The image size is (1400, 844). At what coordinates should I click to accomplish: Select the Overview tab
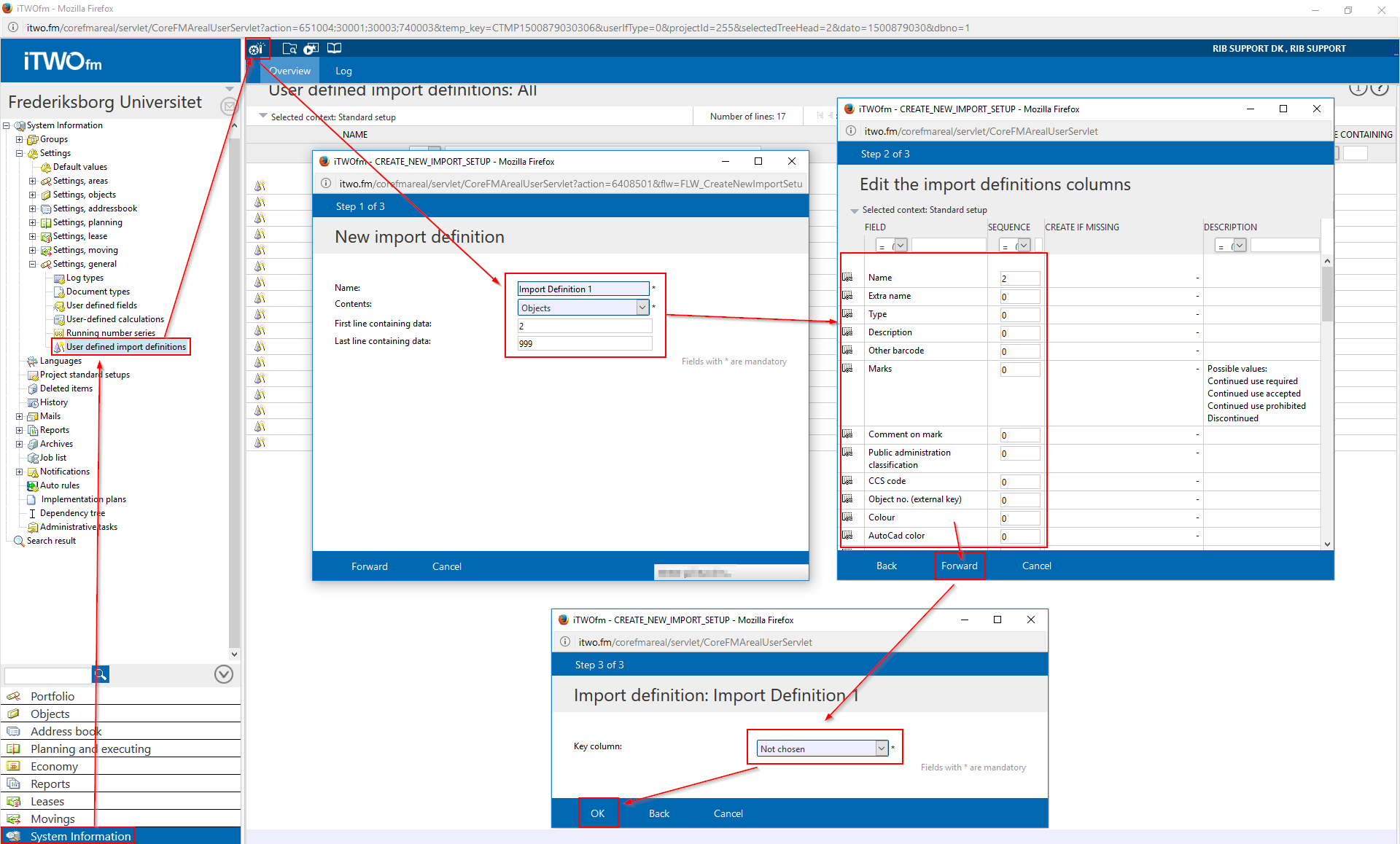coord(289,71)
